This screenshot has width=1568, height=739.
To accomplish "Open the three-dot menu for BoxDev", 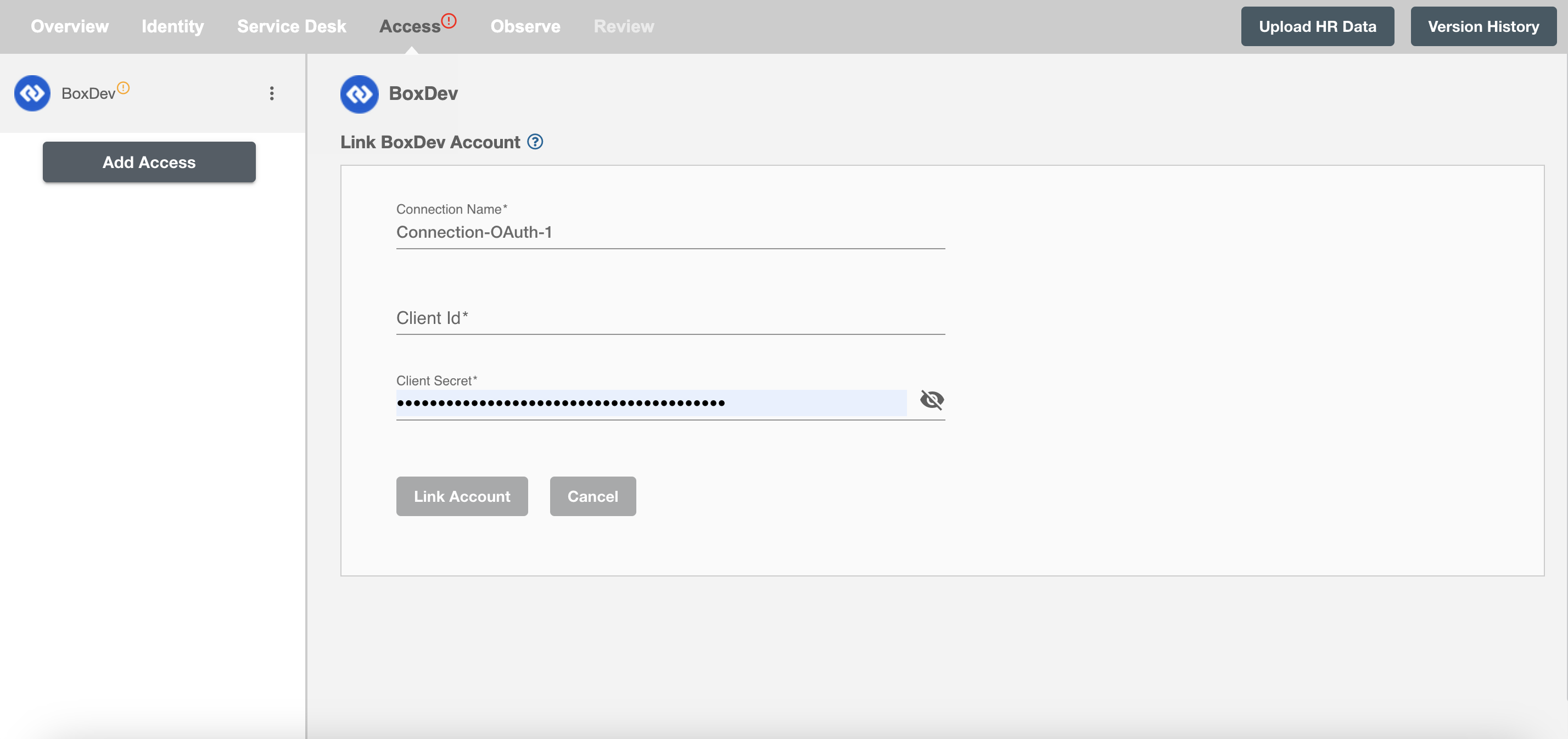I will point(271,93).
